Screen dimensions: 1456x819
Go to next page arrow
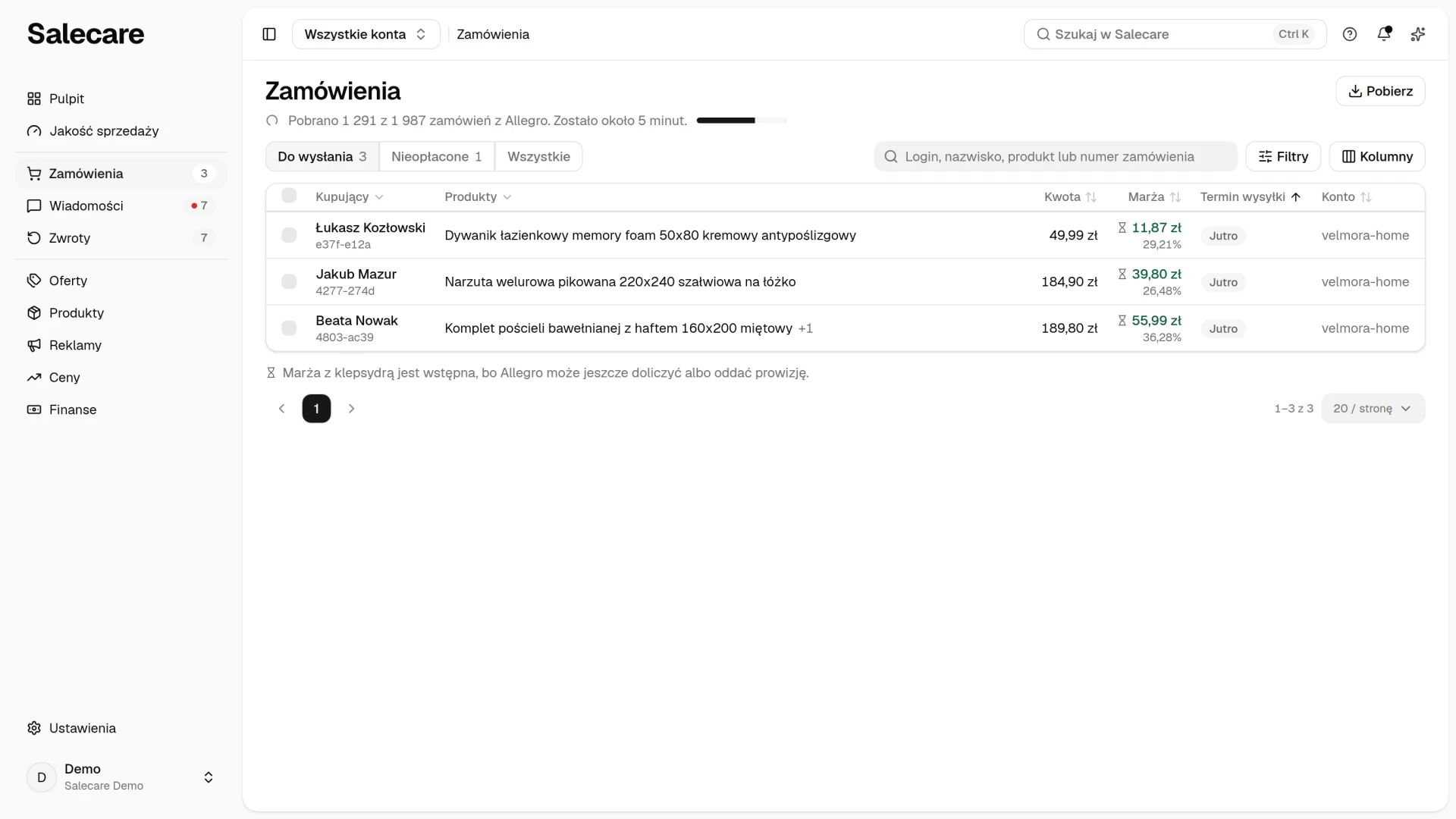(x=351, y=409)
